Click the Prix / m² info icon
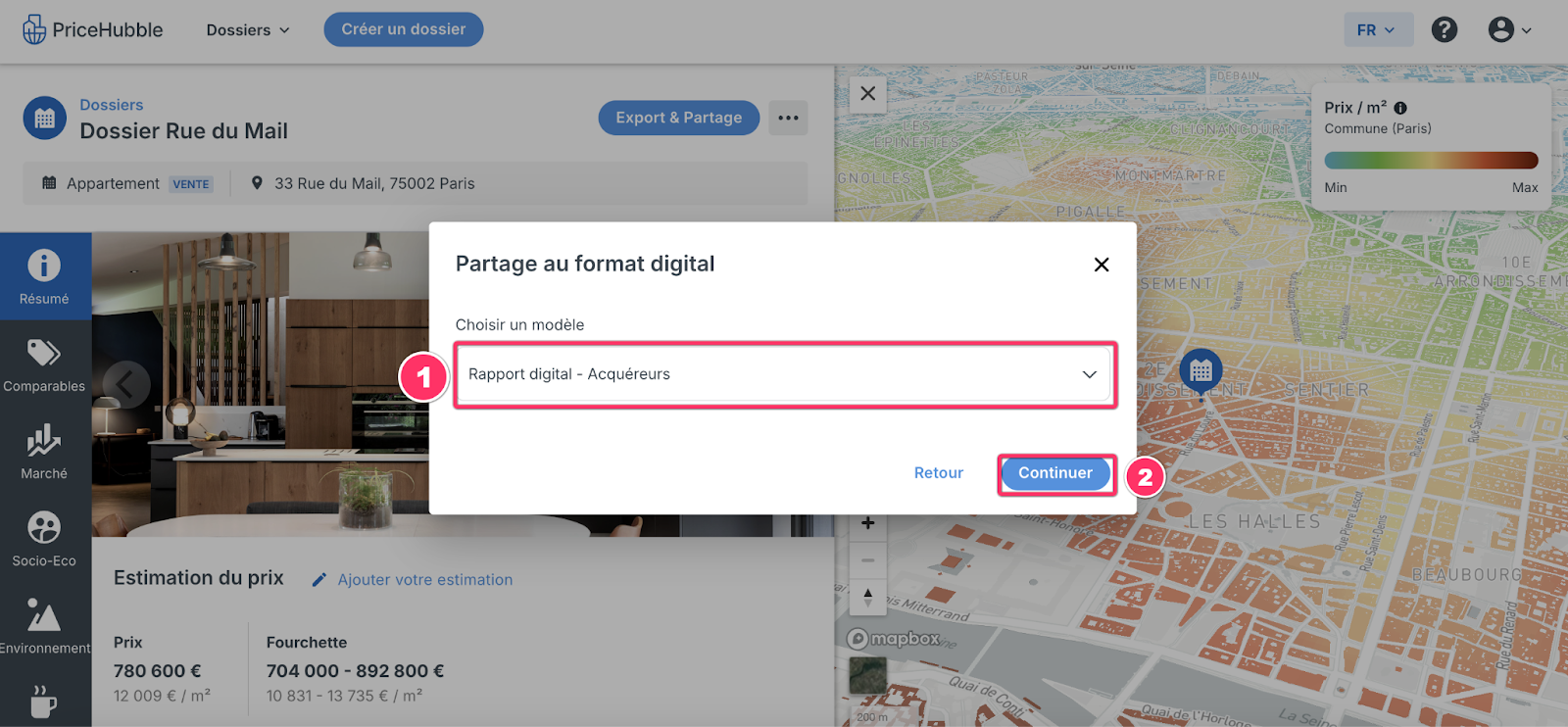 point(1400,109)
